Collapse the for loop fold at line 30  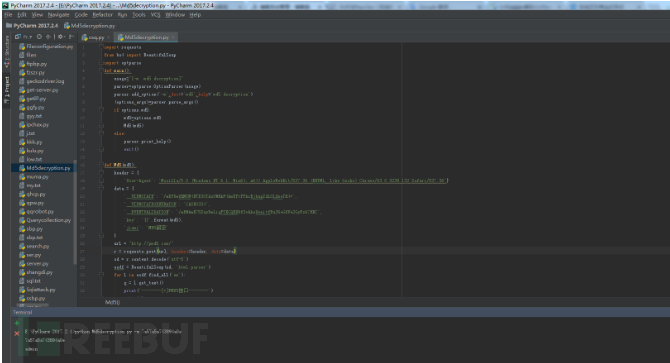[102, 275]
